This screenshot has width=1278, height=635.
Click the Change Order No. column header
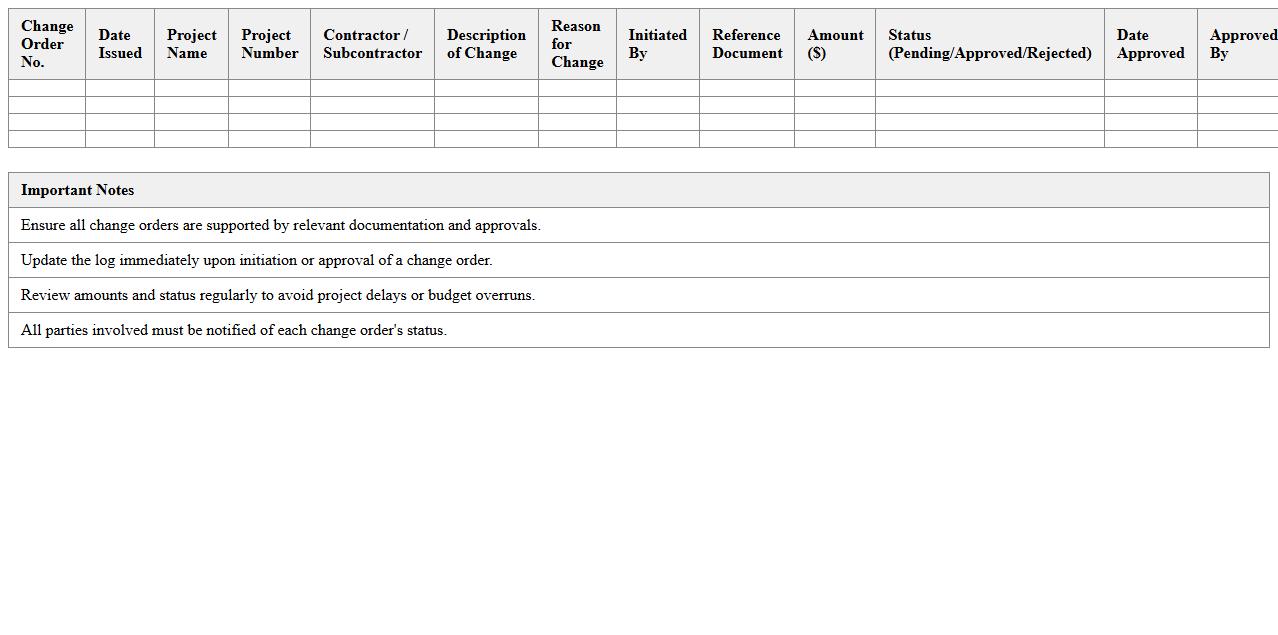pos(47,44)
